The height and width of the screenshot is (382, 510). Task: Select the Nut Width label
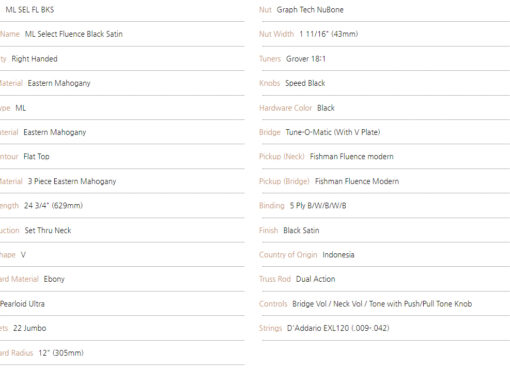pyautogui.click(x=276, y=34)
